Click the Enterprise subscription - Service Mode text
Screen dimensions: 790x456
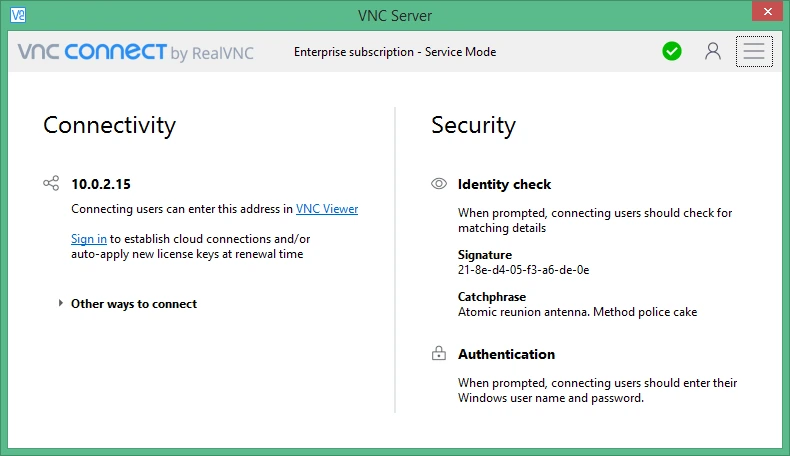395,52
